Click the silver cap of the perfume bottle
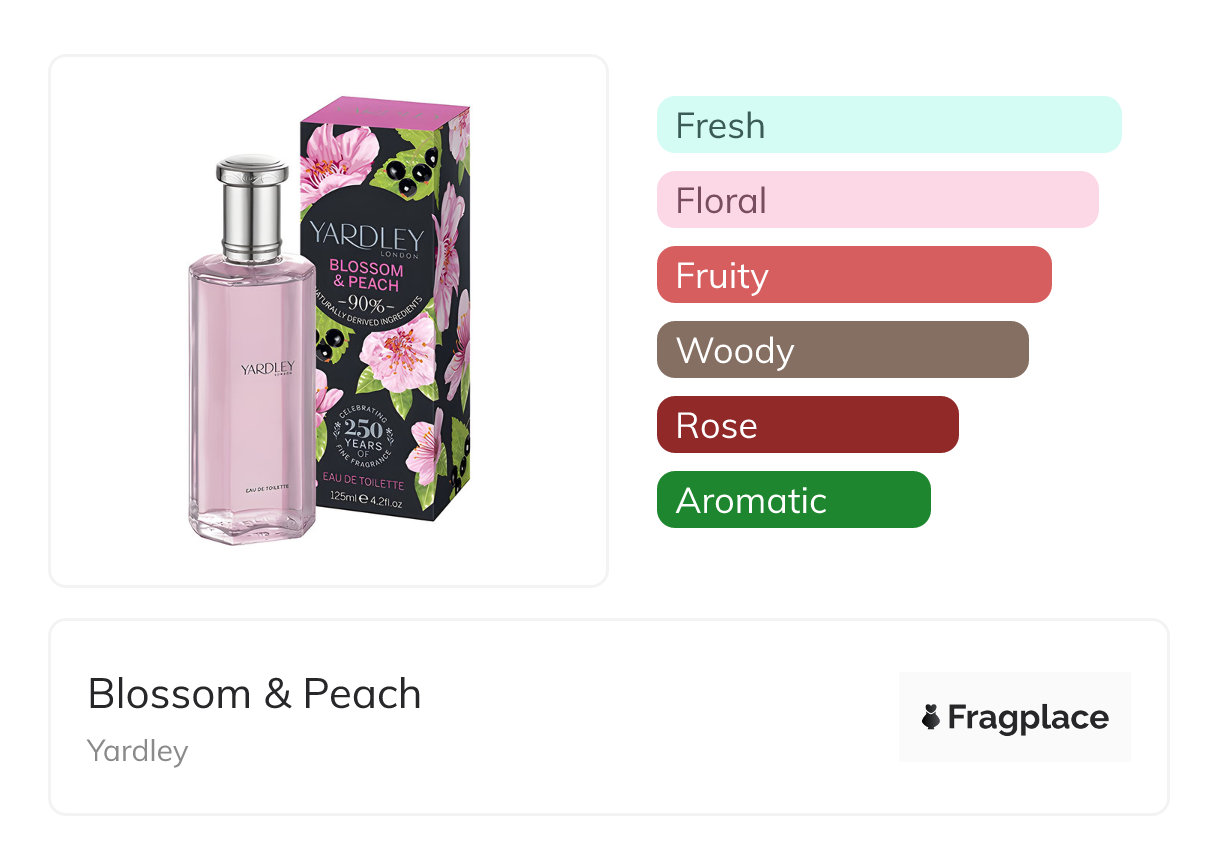 (252, 207)
